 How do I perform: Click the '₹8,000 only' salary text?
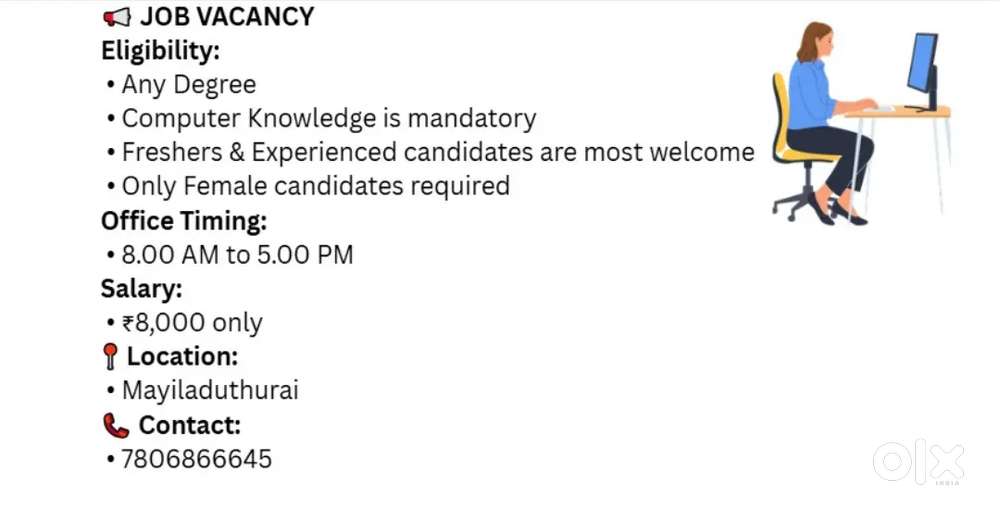click(x=191, y=323)
